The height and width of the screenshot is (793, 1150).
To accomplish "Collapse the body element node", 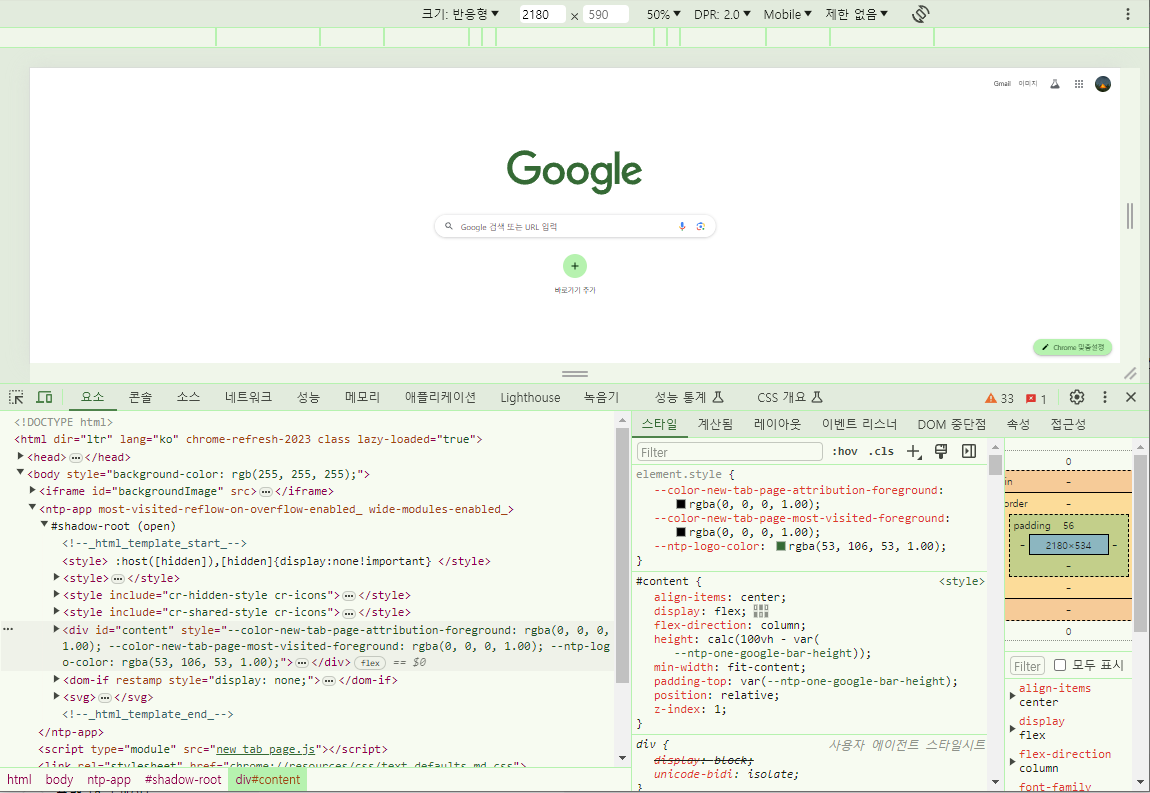I will pyautogui.click(x=21, y=473).
